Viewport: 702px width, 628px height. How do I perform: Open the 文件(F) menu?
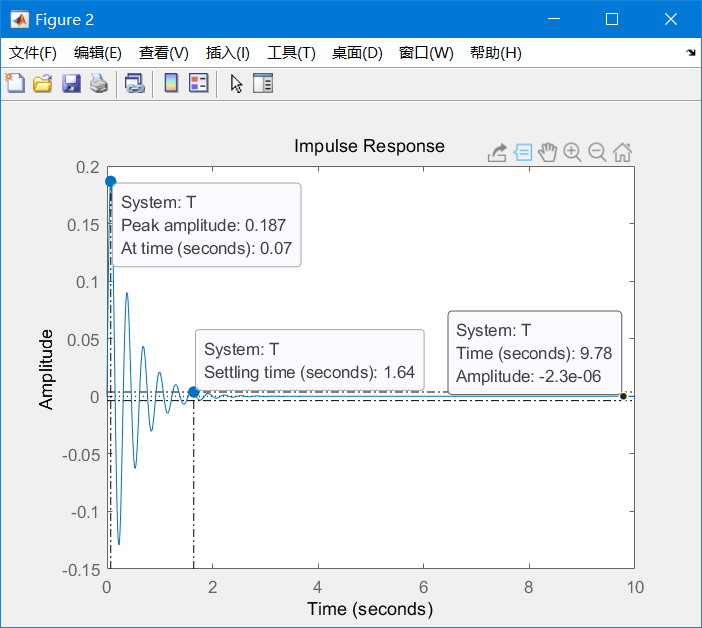coord(33,53)
